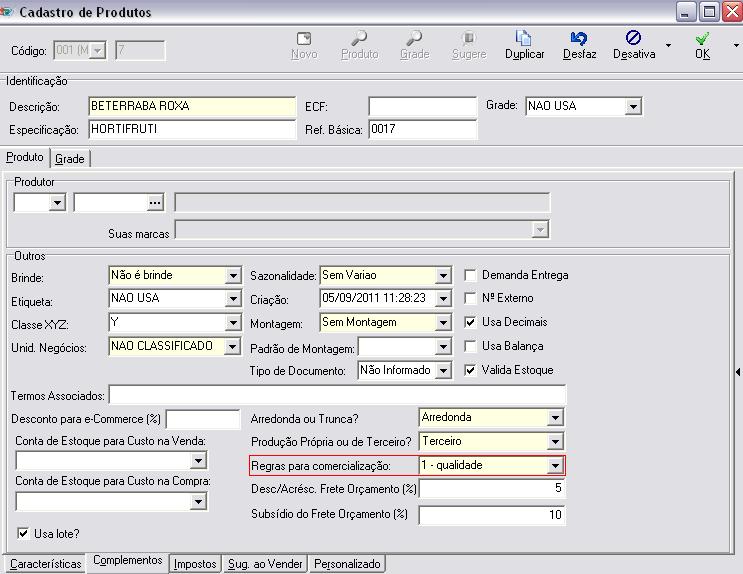Check the Usa Balança option
Image resolution: width=743 pixels, height=574 pixels.
coord(472,346)
